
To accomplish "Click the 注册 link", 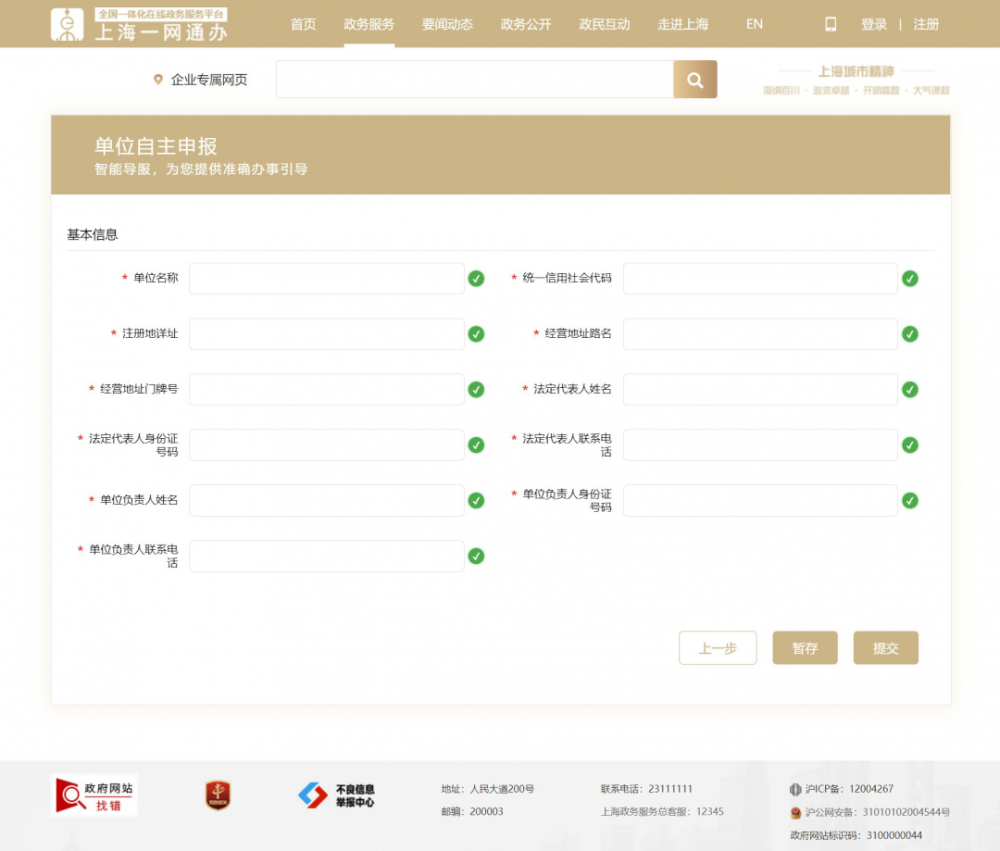I will tap(926, 24).
